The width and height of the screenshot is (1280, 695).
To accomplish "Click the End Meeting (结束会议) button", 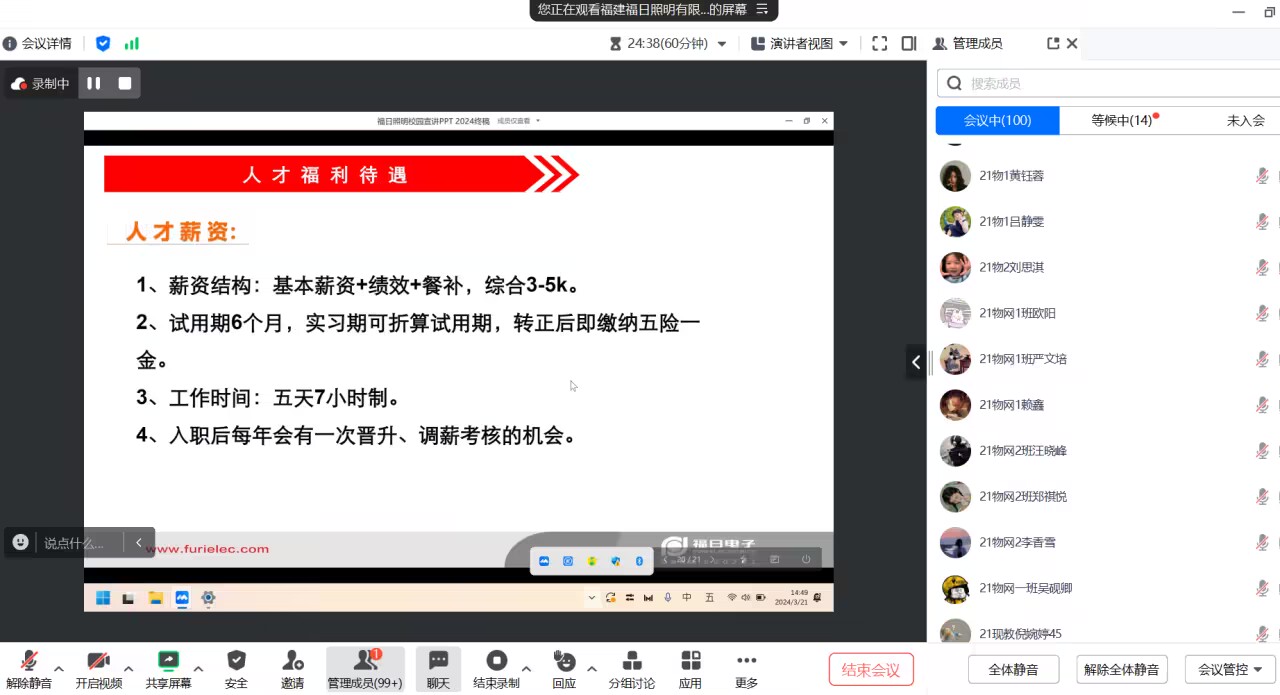I will click(x=871, y=670).
